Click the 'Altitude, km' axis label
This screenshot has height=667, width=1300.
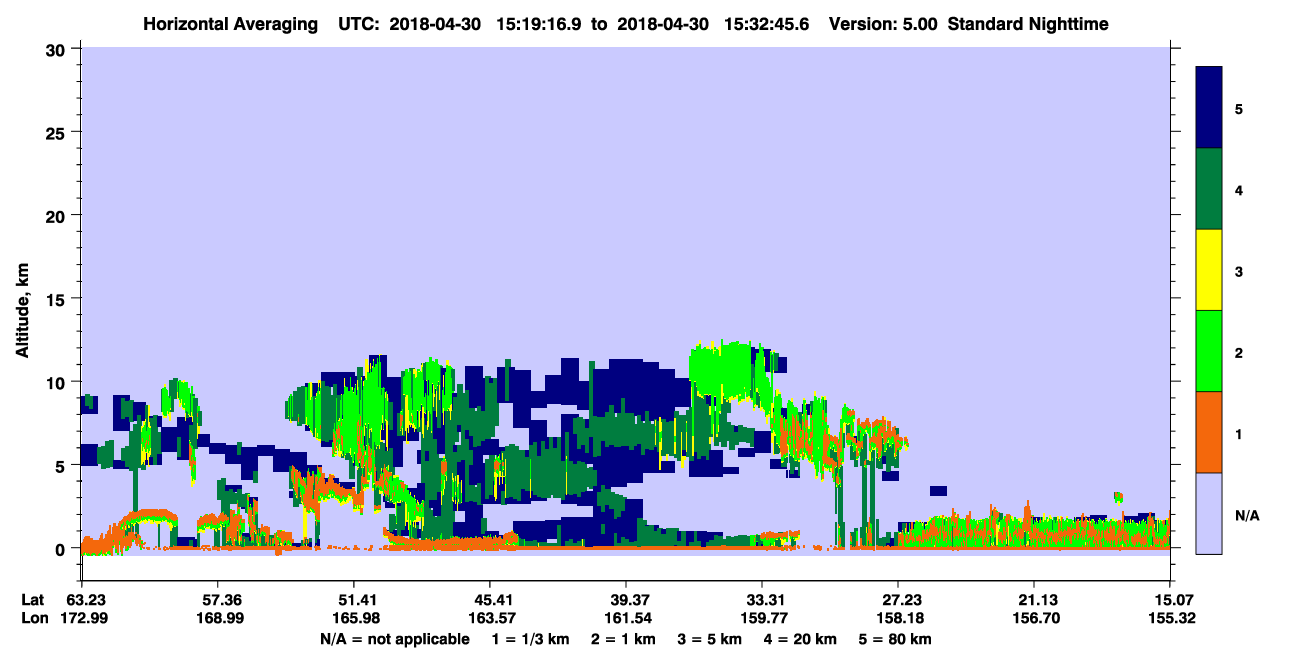[22, 313]
